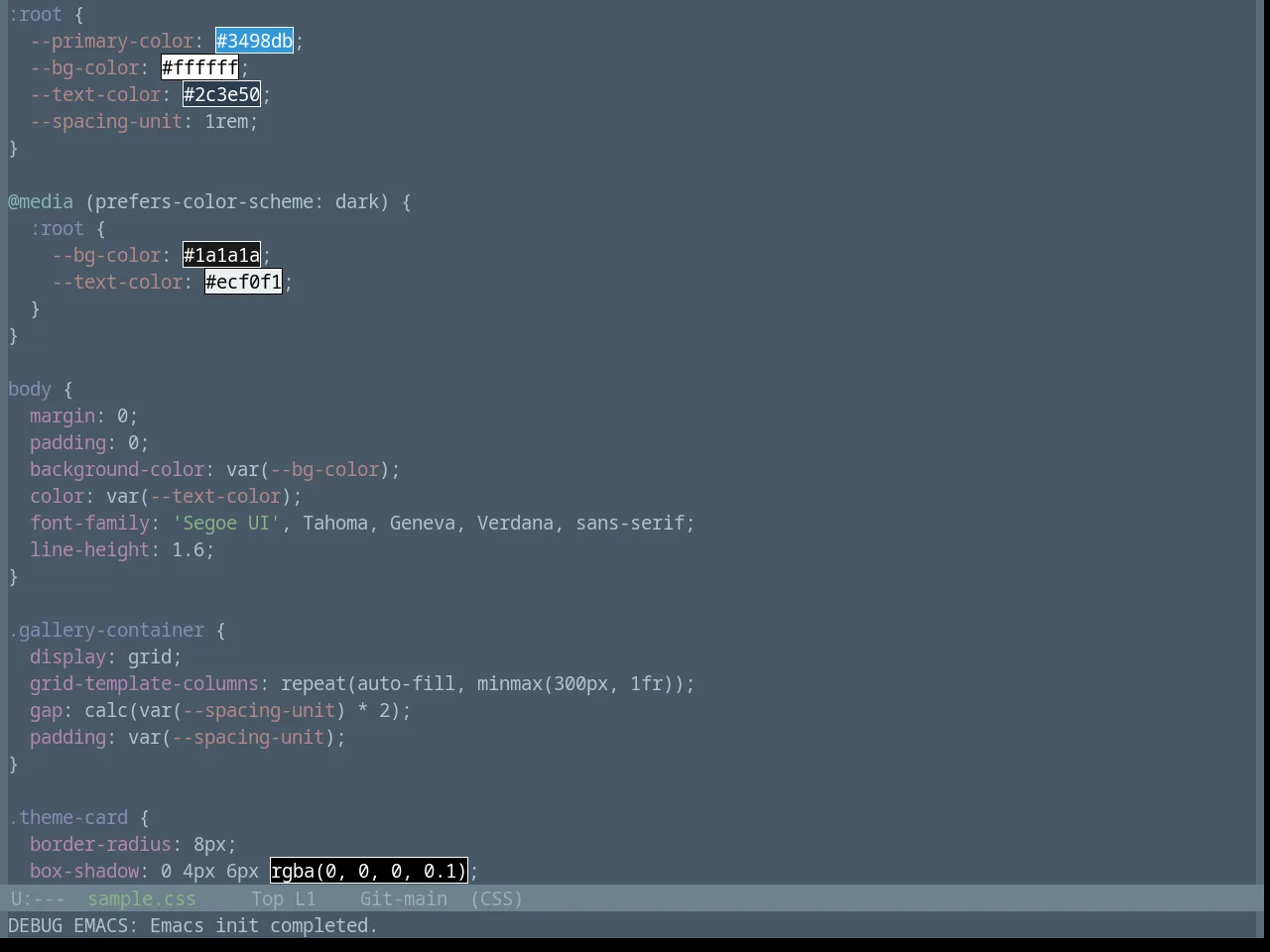Click the @media keyword
Viewport: 1270px width, 952px height.
pos(41,201)
